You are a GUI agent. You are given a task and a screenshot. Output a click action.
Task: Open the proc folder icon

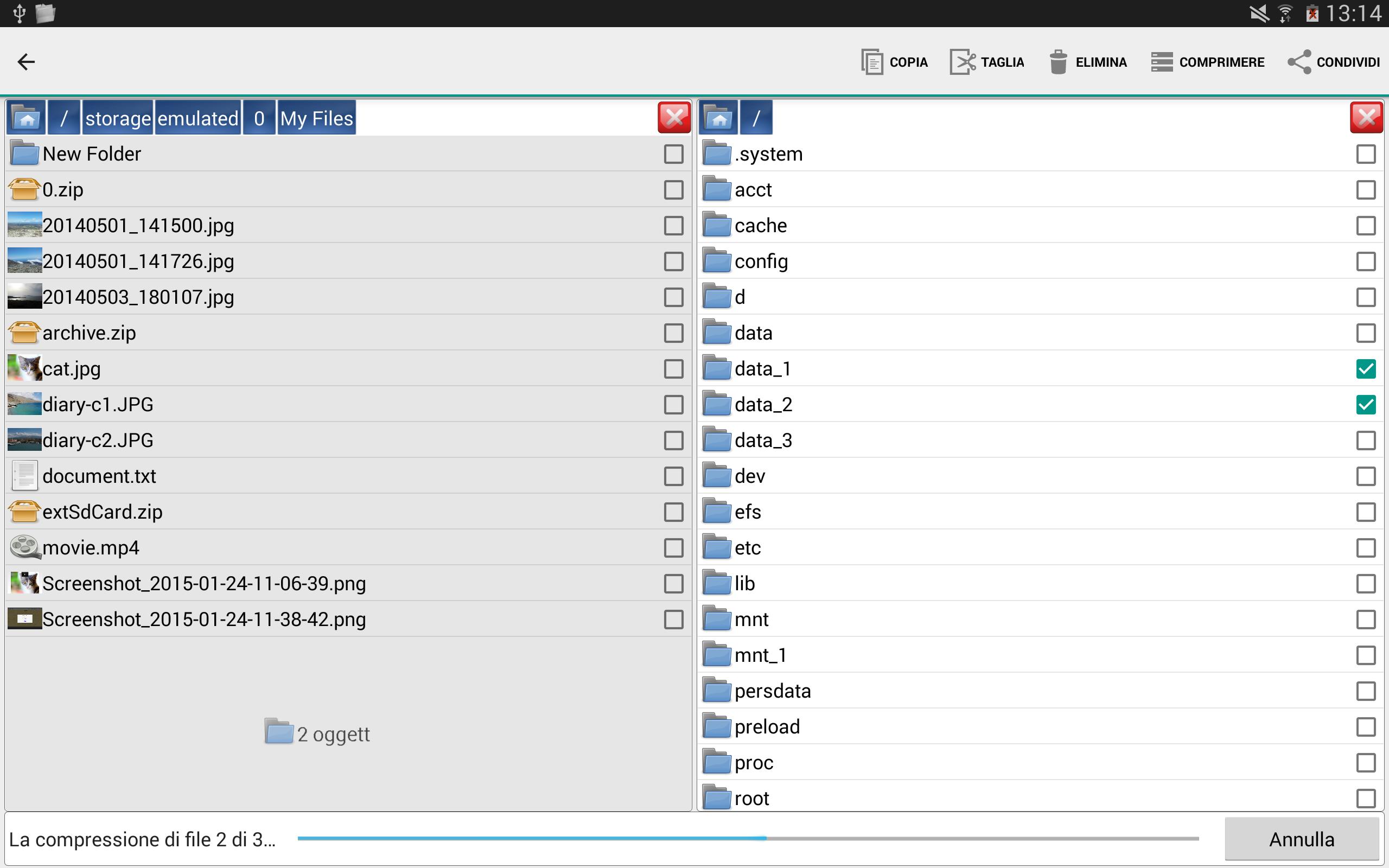pyautogui.click(x=717, y=762)
